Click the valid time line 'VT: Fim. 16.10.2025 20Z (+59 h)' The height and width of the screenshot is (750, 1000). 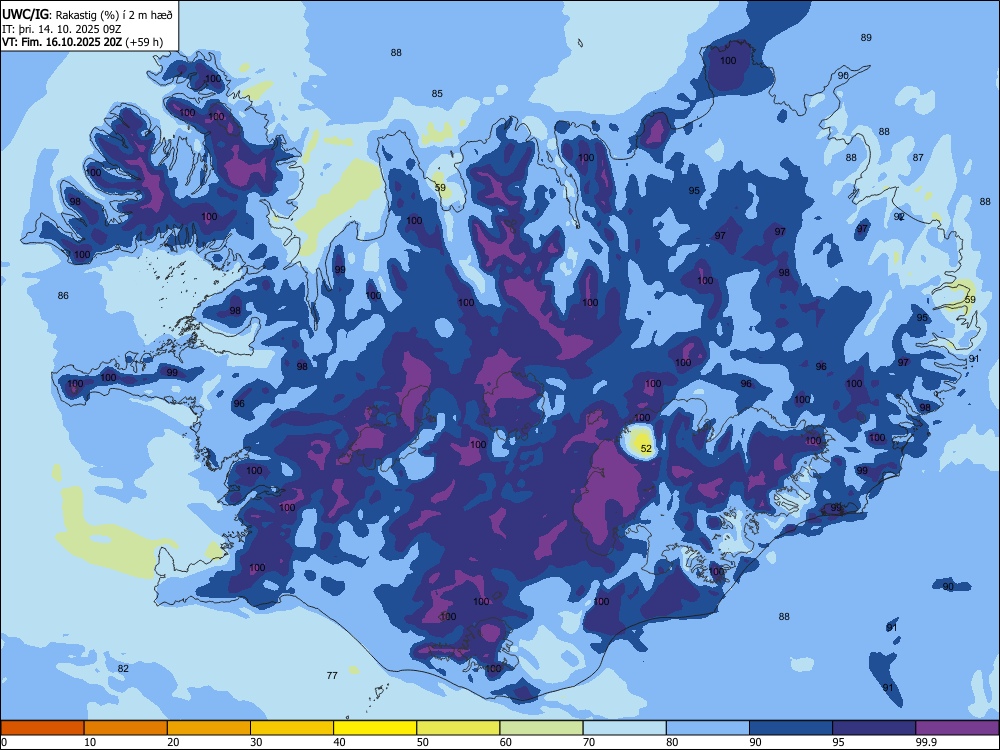coord(82,42)
